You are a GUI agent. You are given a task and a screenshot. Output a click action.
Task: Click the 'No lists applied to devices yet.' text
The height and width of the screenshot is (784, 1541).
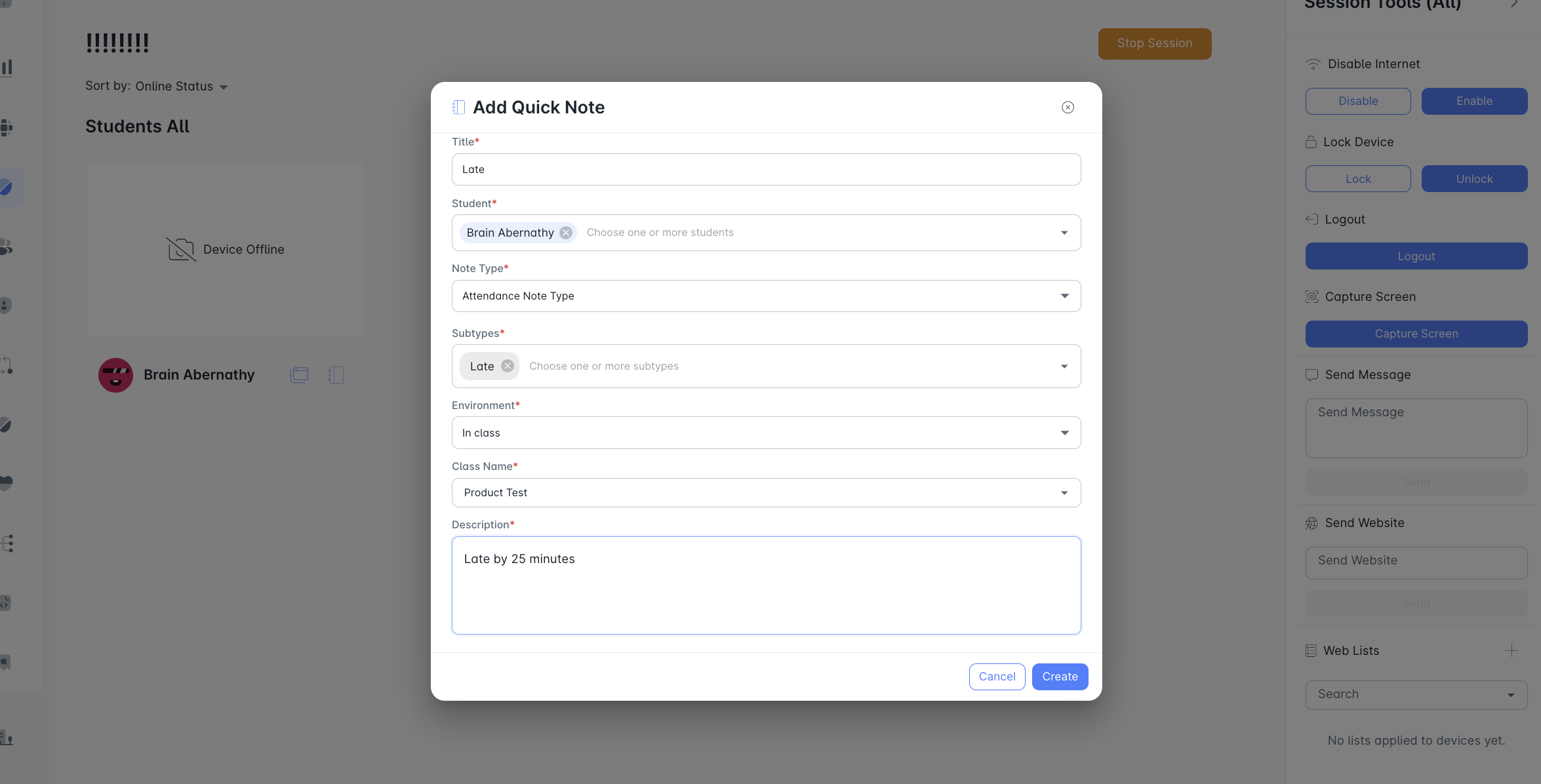click(x=1416, y=741)
